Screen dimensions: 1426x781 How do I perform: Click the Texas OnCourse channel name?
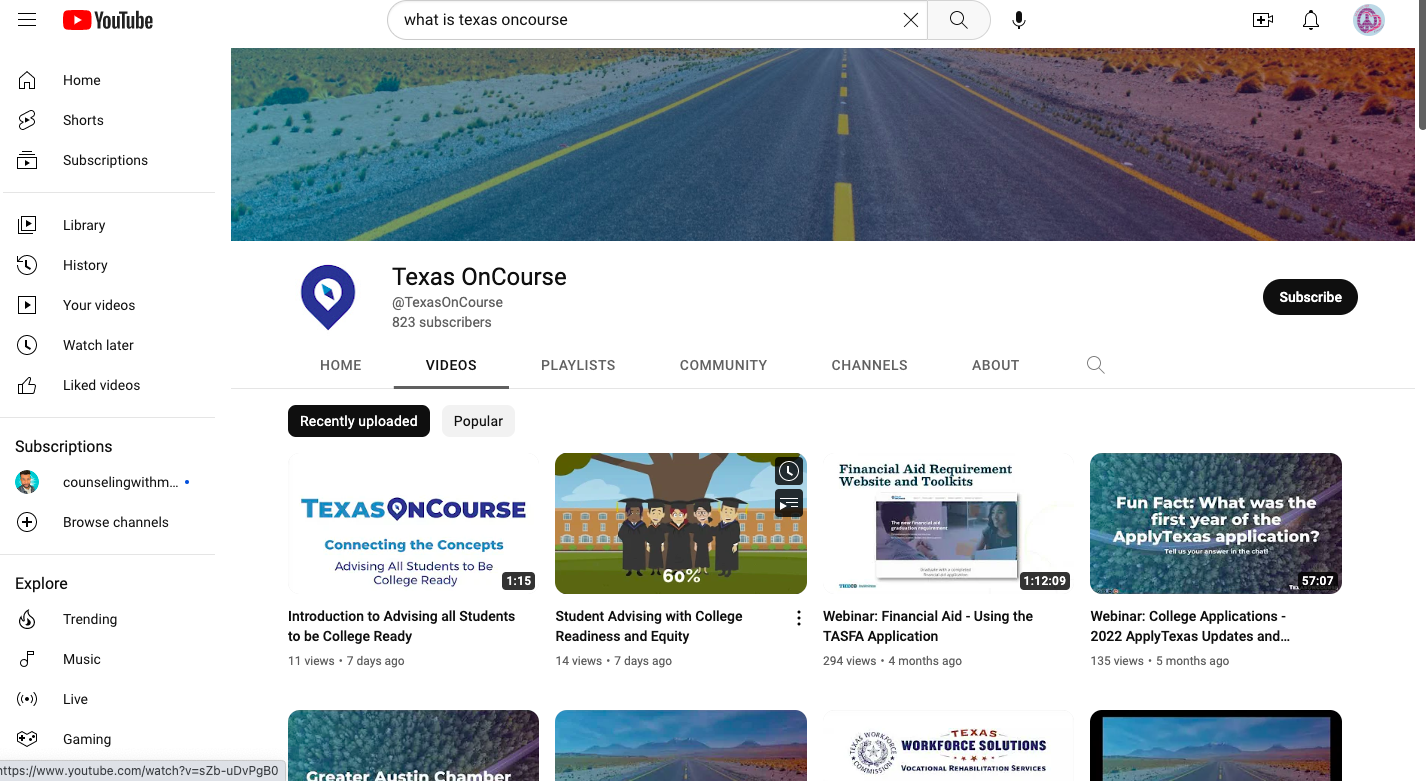tap(479, 277)
